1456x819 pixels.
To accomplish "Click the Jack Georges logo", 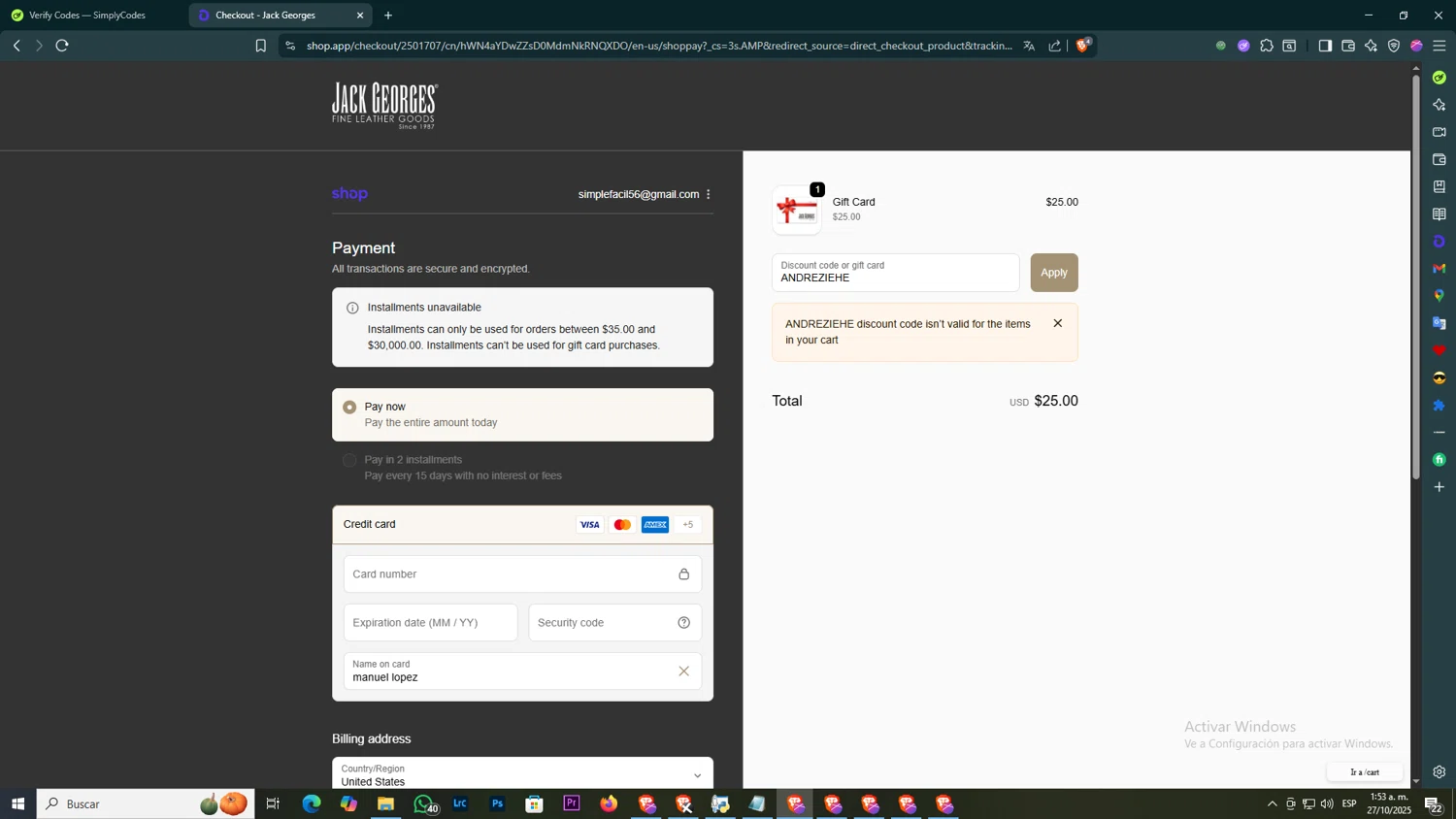I will tap(384, 105).
